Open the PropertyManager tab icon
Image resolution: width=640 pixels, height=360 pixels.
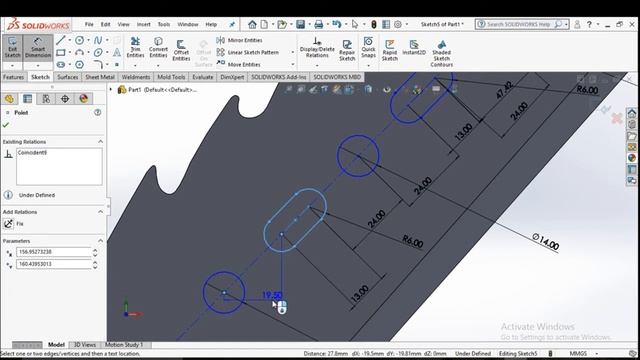(x=27, y=99)
